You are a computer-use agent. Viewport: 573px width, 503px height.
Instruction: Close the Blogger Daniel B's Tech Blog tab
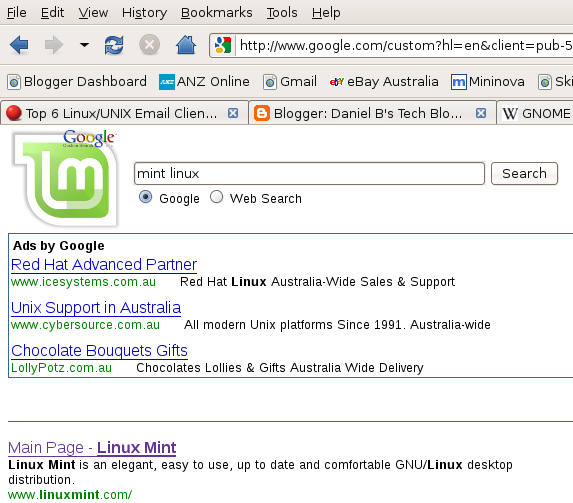pyautogui.click(x=481, y=113)
